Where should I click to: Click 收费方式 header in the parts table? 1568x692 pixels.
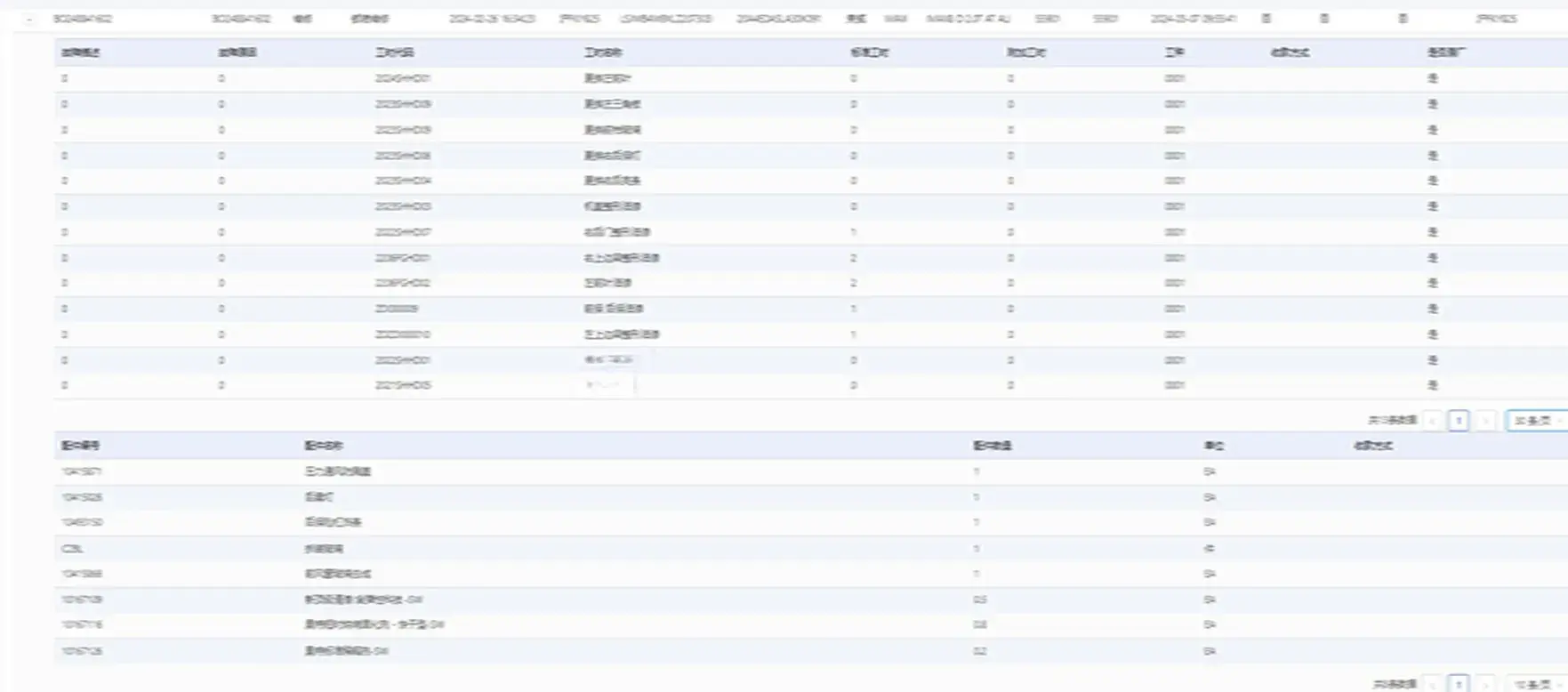coord(1372,446)
